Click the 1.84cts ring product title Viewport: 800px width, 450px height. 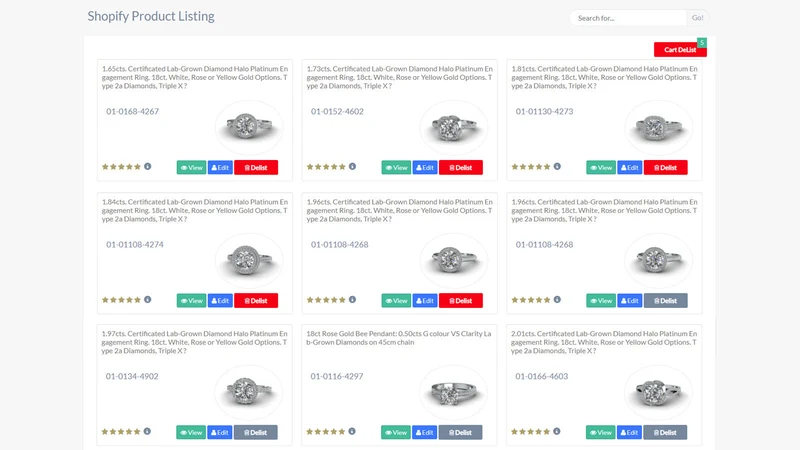coord(195,210)
